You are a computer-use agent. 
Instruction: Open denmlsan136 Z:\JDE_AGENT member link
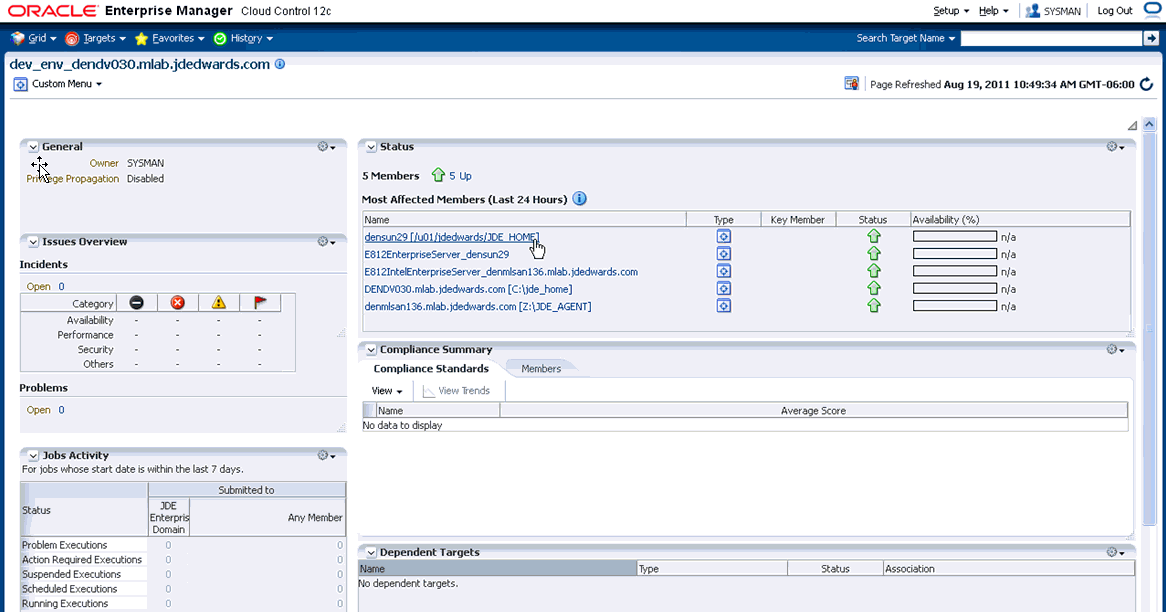tap(477, 306)
